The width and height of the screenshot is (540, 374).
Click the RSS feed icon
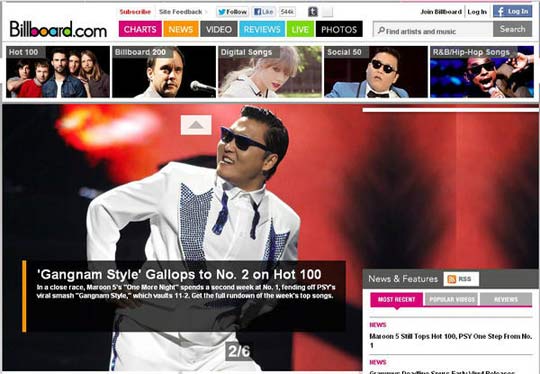point(461,279)
